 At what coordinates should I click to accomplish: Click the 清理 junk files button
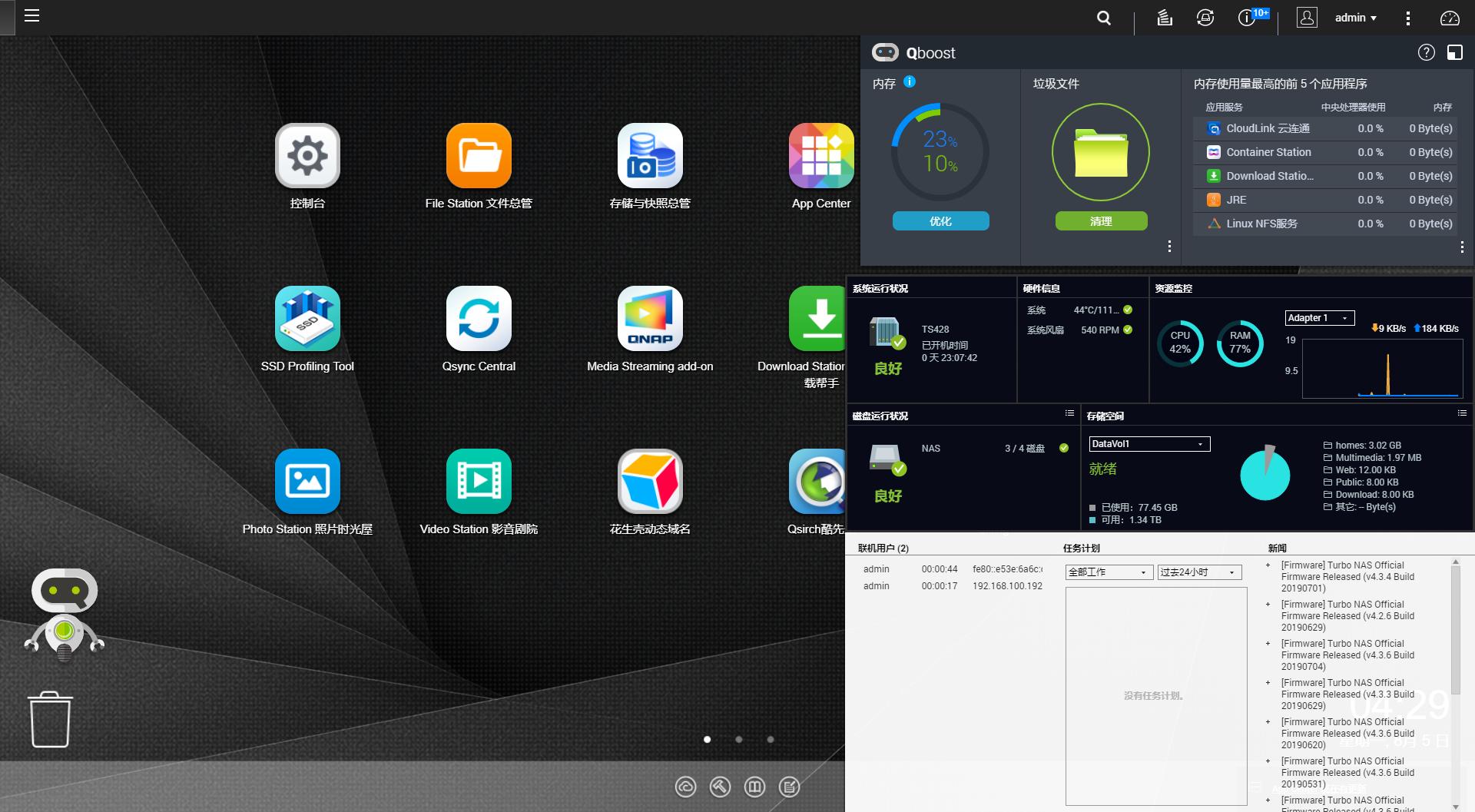coord(1101,221)
